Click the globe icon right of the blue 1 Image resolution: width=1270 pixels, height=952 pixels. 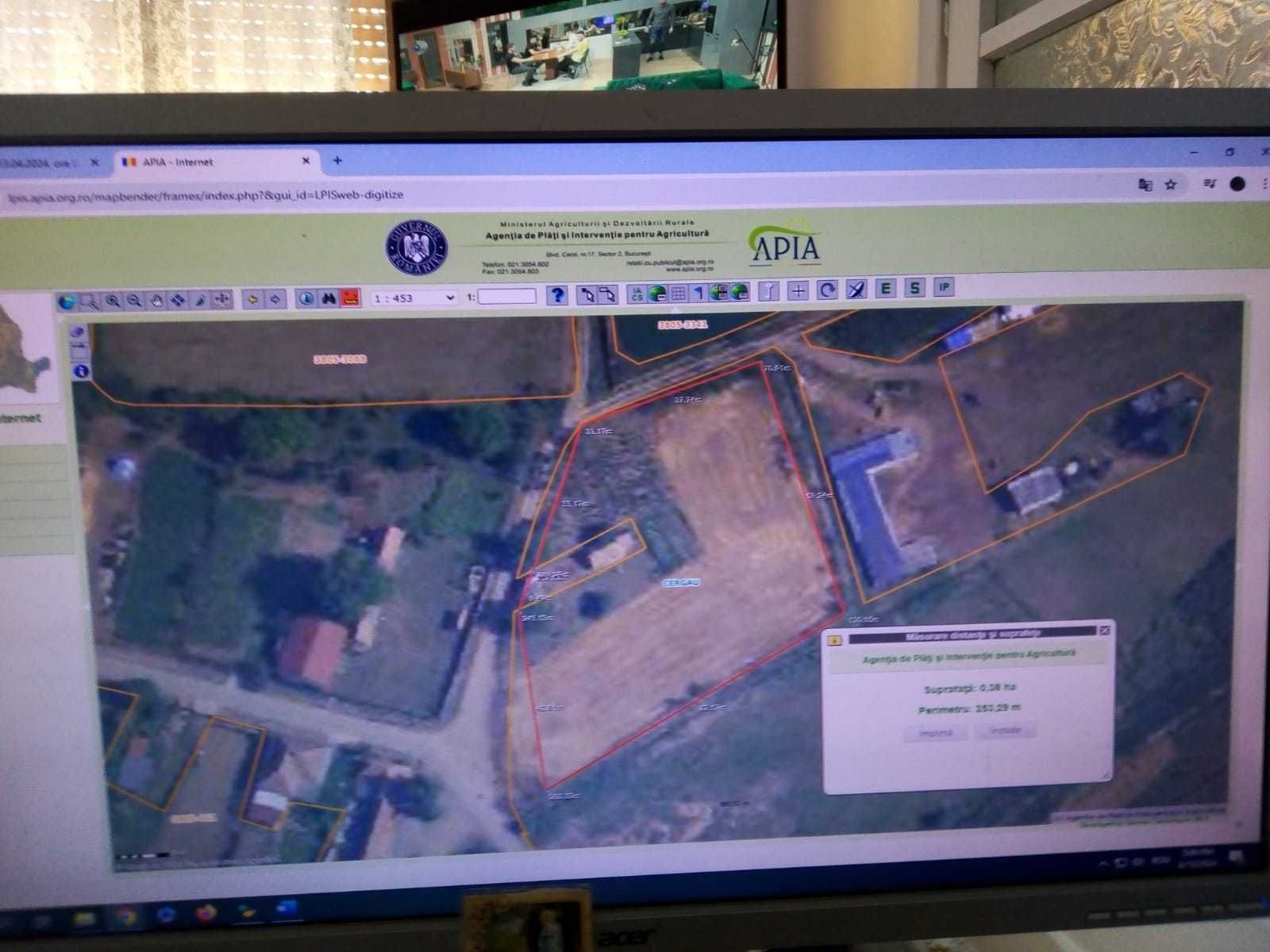click(719, 292)
